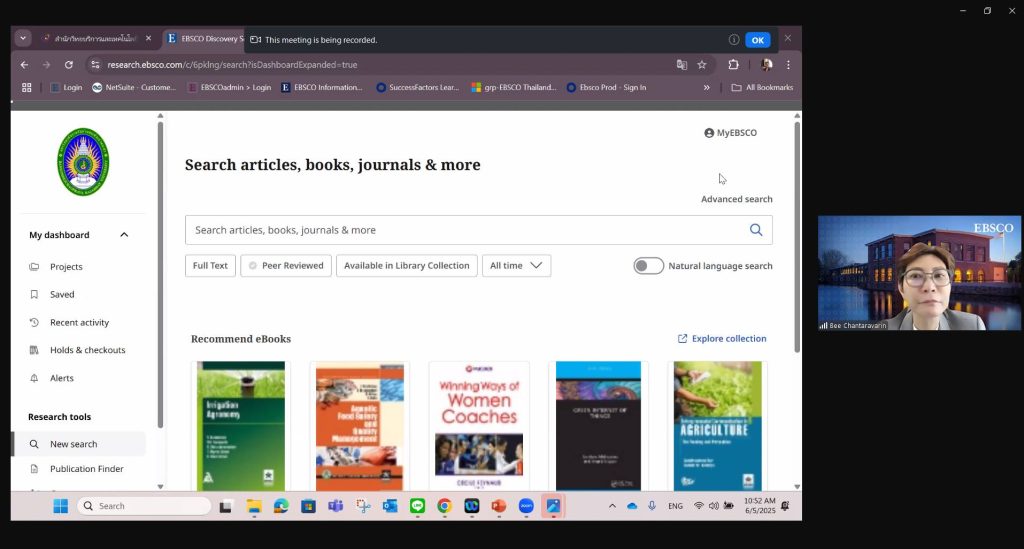The width and height of the screenshot is (1024, 549).
Task: Toggle Available in Library Collection filter
Action: [x=407, y=266]
